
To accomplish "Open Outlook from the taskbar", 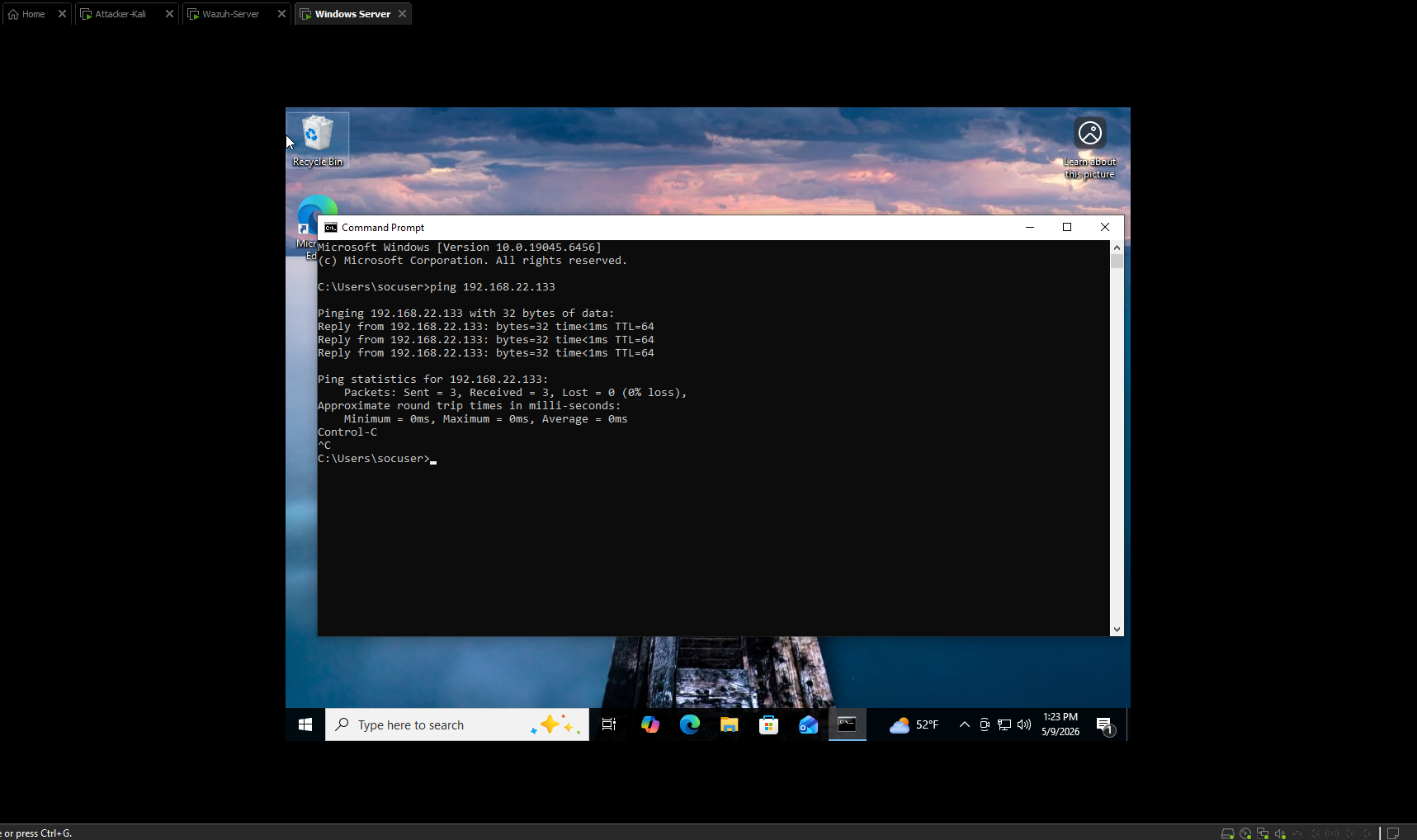I will pyautogui.click(x=808, y=724).
